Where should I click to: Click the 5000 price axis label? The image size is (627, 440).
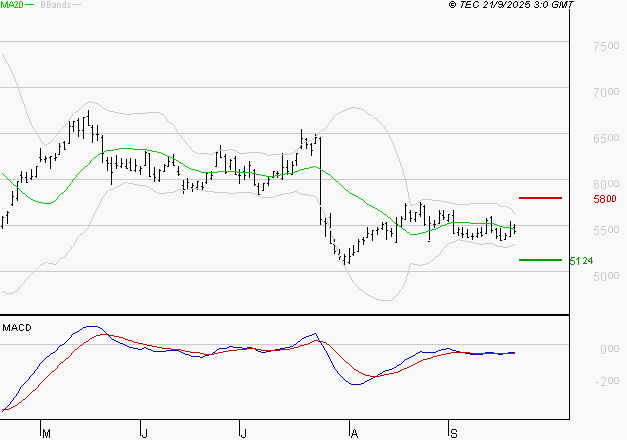(x=606, y=277)
